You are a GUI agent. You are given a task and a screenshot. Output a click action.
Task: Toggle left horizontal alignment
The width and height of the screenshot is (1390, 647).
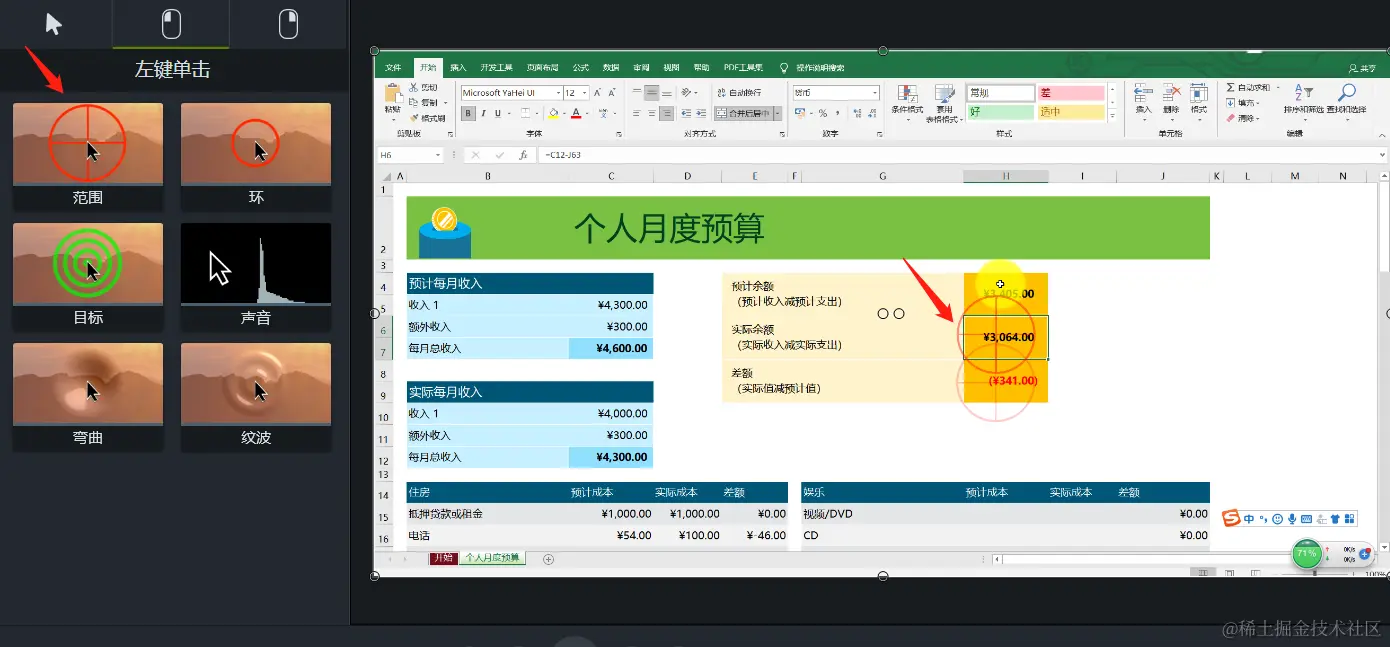tap(636, 114)
